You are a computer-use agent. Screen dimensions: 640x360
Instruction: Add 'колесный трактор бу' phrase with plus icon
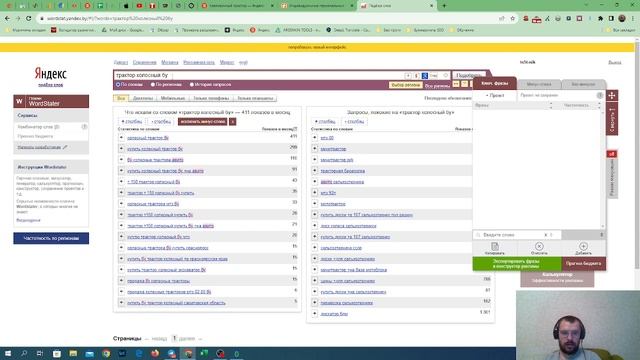pyautogui.click(x=121, y=138)
